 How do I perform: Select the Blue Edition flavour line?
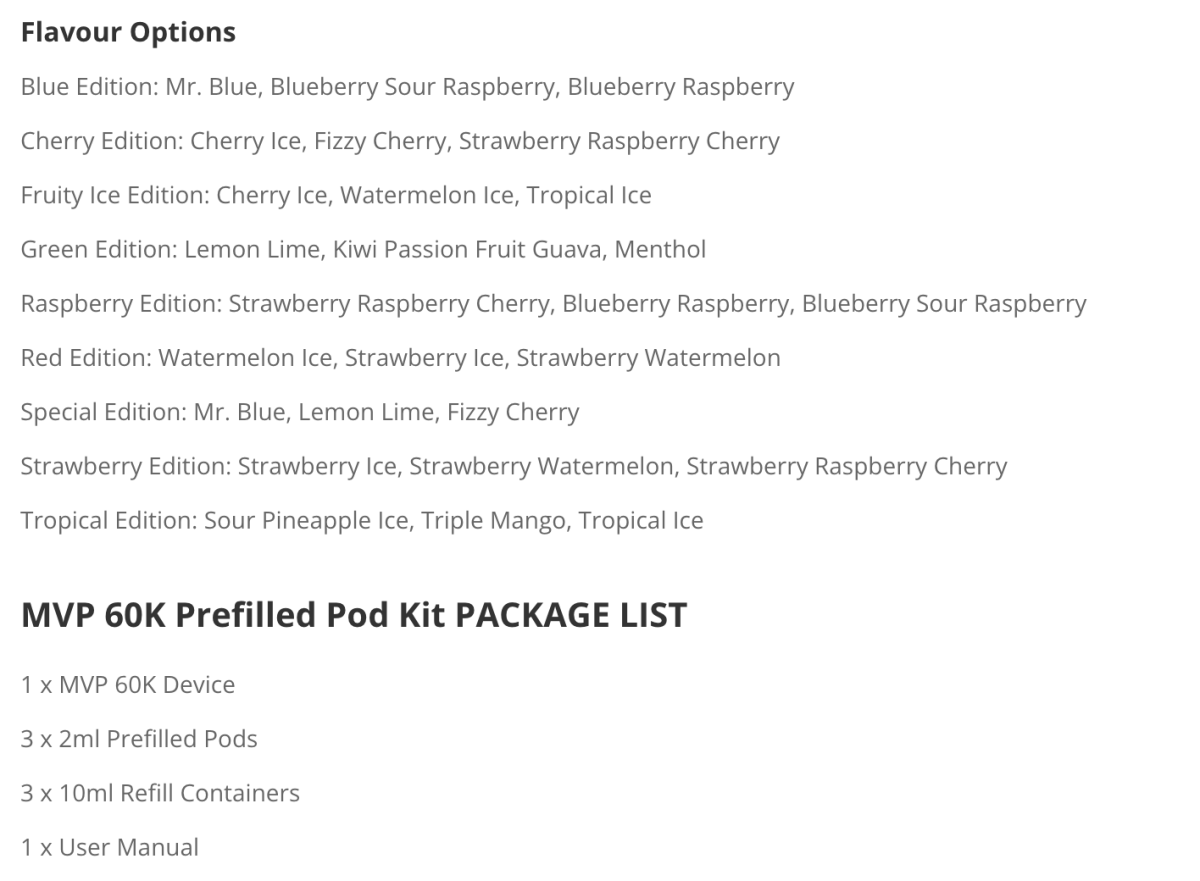click(x=407, y=88)
